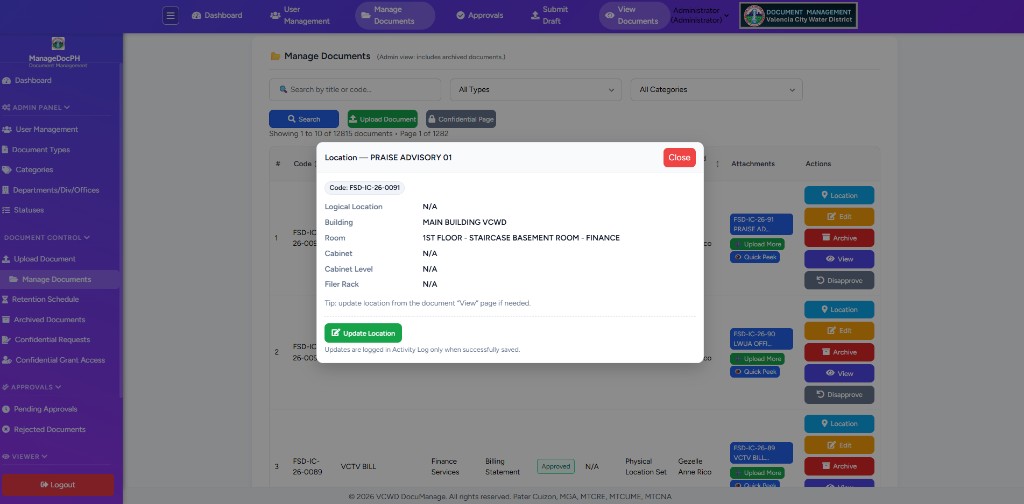Open FSD-IC-26-91 PRAISE attachment
Image resolution: width=1024 pixels, height=504 pixels.
761,225
